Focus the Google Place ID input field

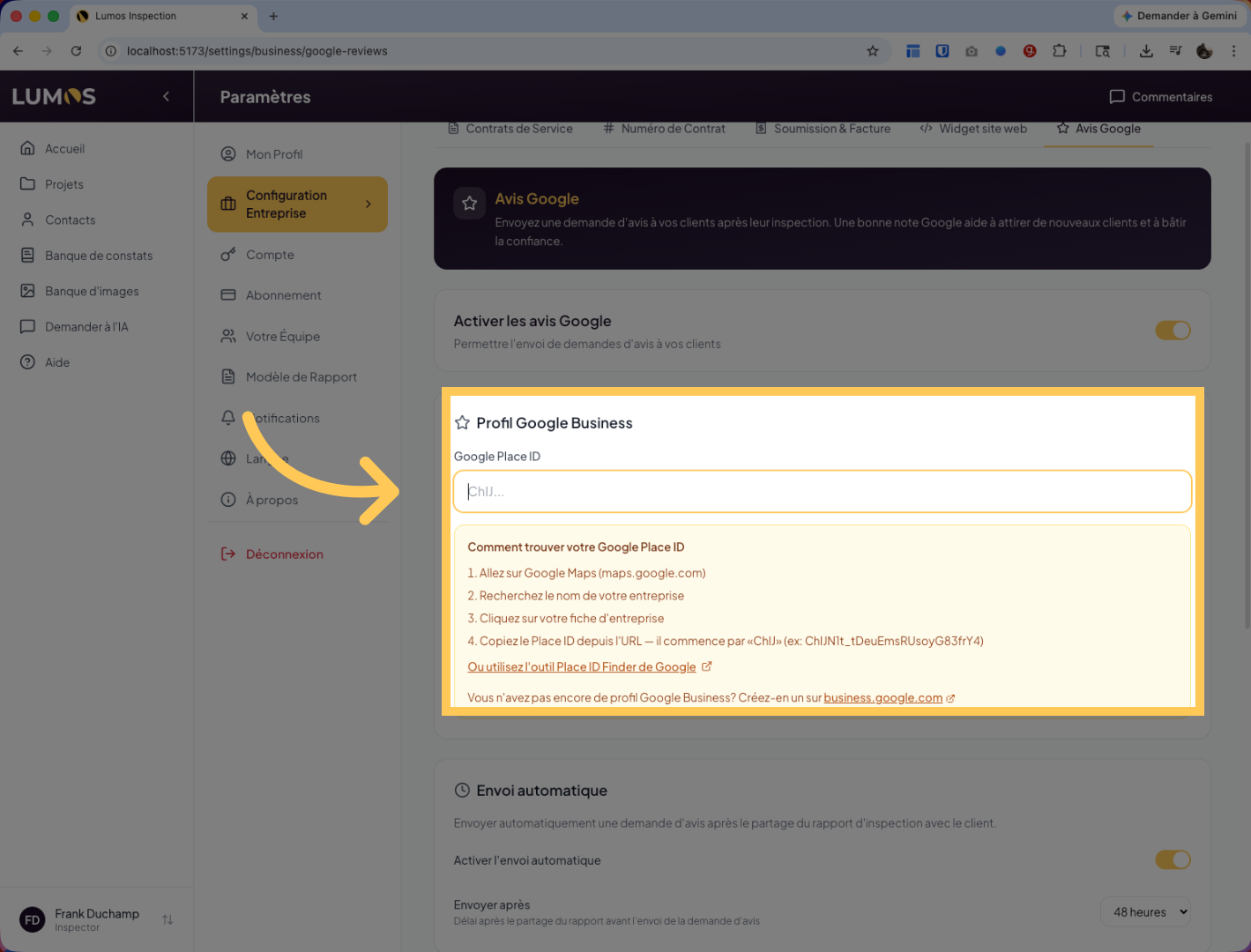coord(822,492)
